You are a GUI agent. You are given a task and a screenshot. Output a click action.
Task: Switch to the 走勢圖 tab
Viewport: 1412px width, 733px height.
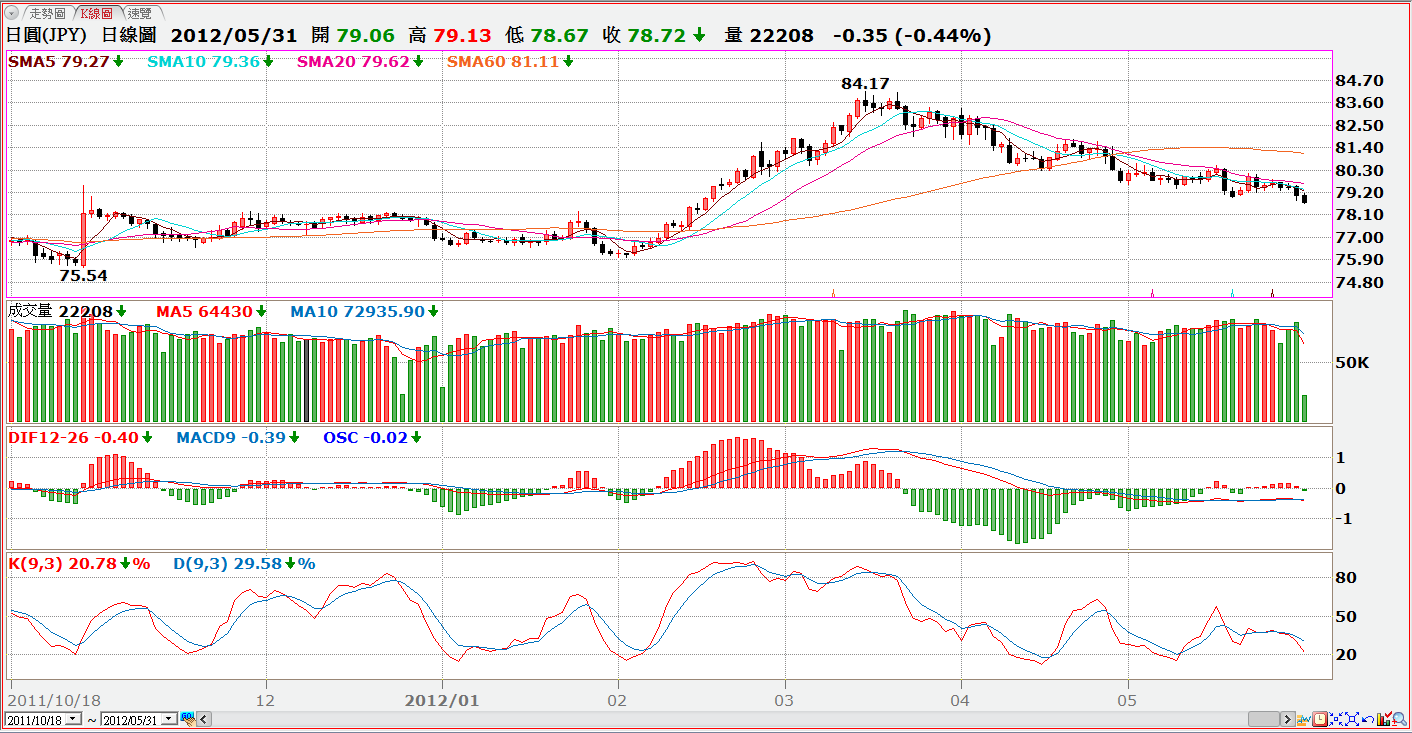tap(46, 14)
